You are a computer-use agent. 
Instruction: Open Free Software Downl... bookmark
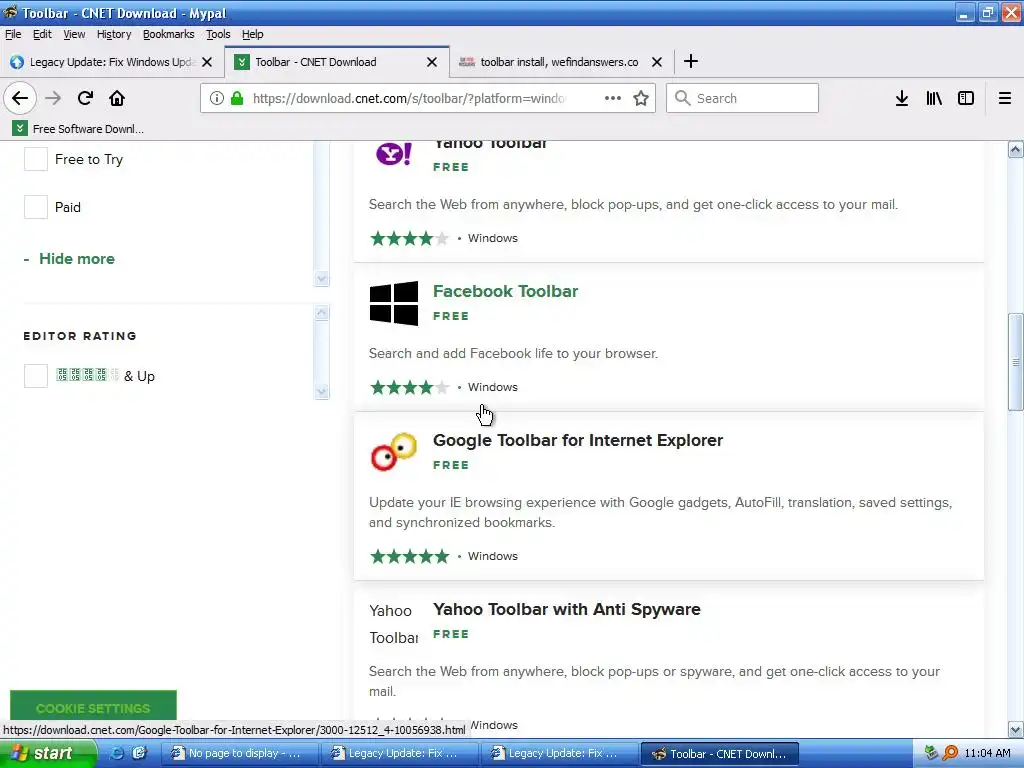click(79, 129)
